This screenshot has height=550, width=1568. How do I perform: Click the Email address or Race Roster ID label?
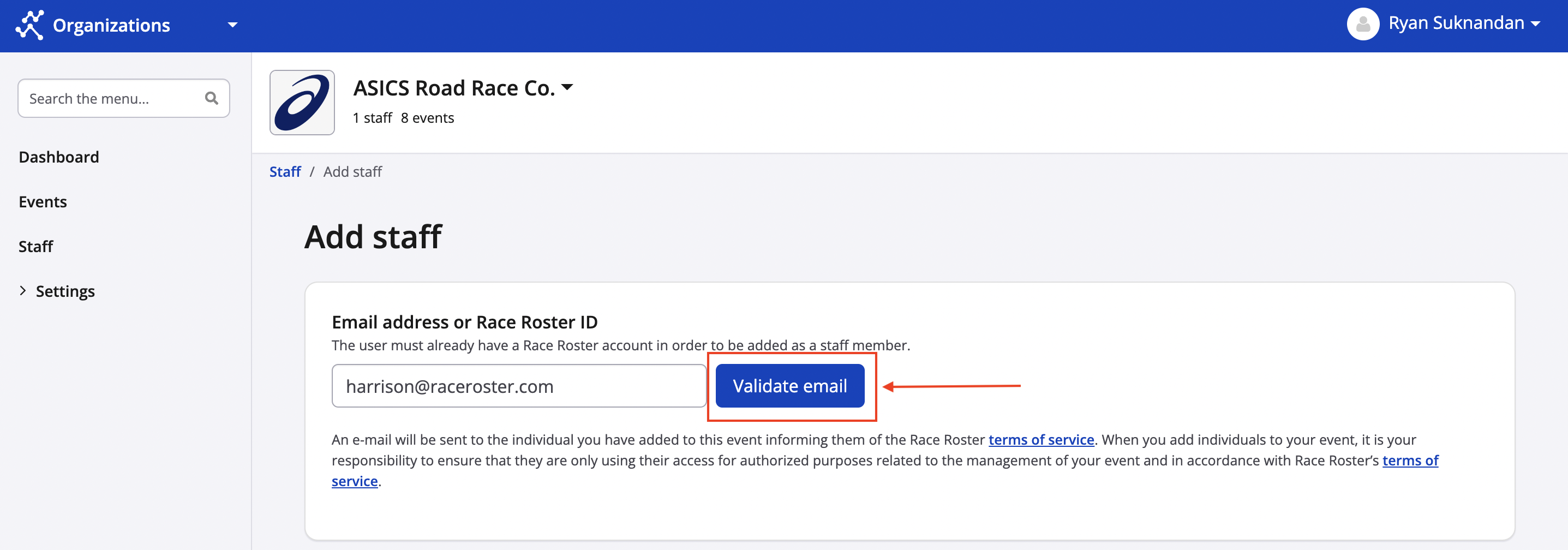tap(464, 321)
